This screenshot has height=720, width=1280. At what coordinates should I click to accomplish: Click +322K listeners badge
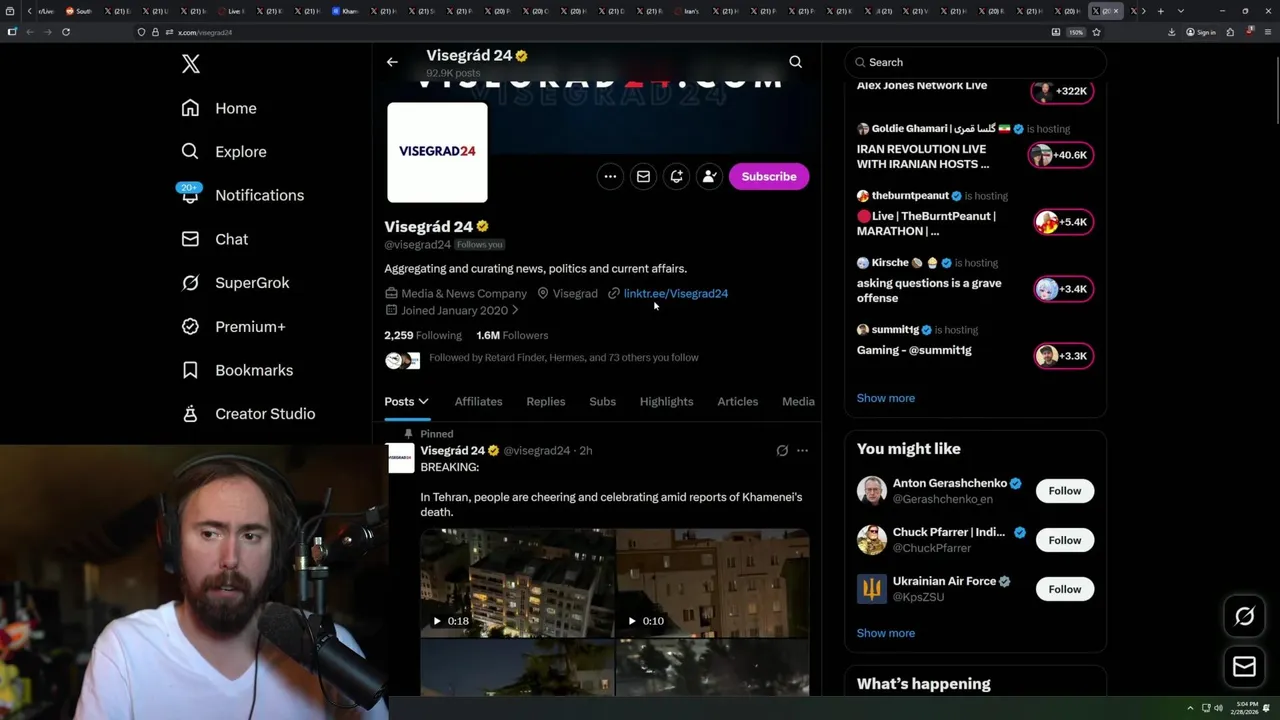[1062, 91]
